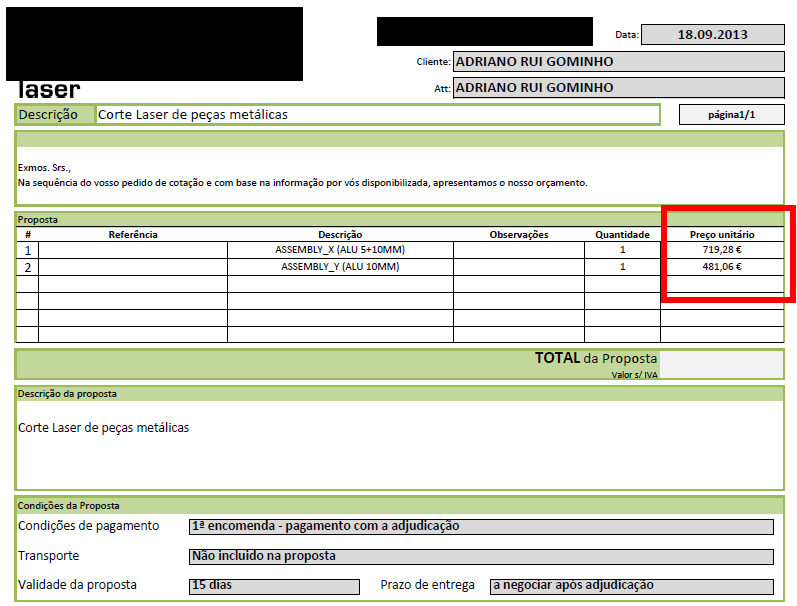
Task: Click the Transporte label
Action: click(48, 556)
